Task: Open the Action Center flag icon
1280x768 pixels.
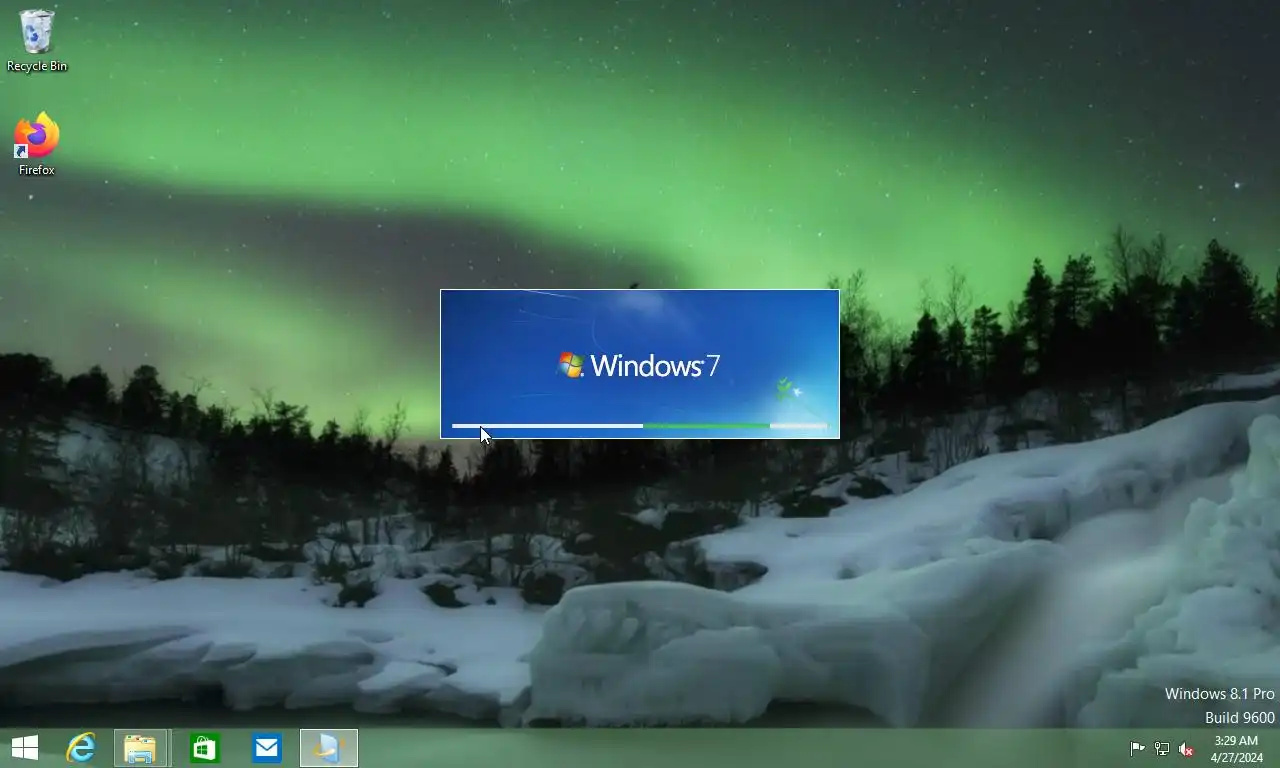Action: click(x=1137, y=749)
